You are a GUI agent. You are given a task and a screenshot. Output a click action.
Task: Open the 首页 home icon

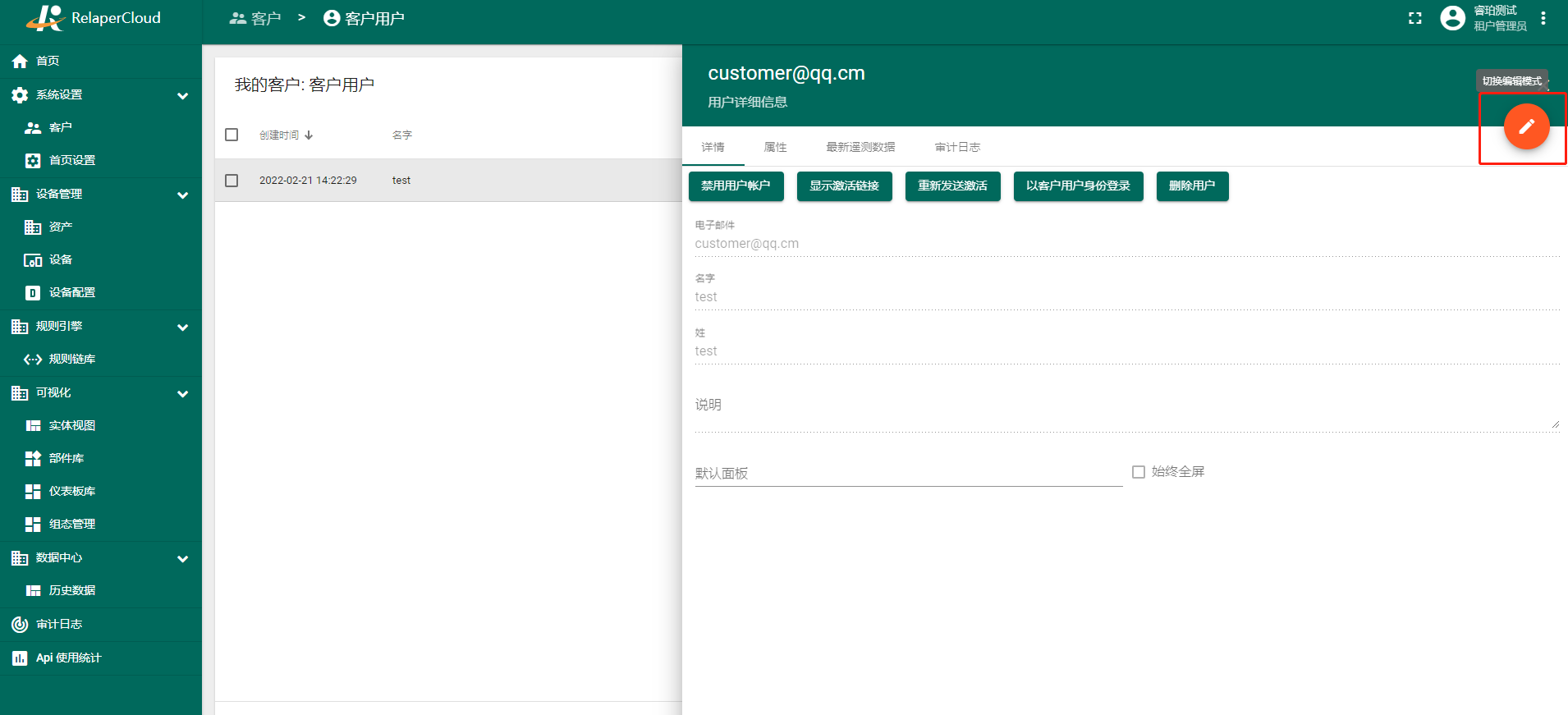pyautogui.click(x=20, y=61)
